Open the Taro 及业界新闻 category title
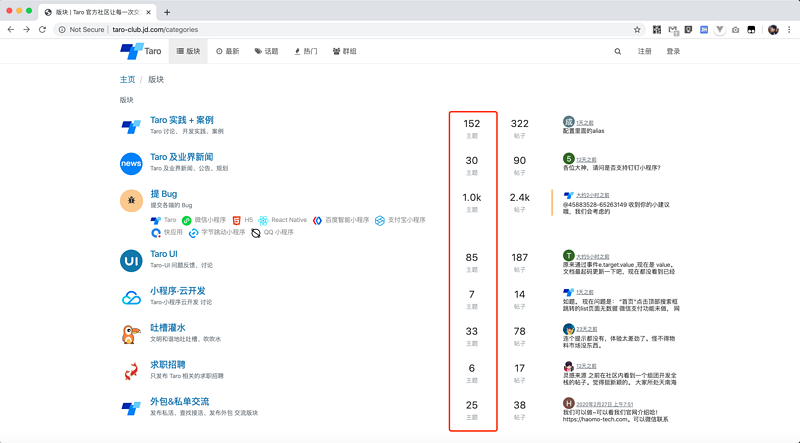The image size is (800, 443). pos(182,157)
